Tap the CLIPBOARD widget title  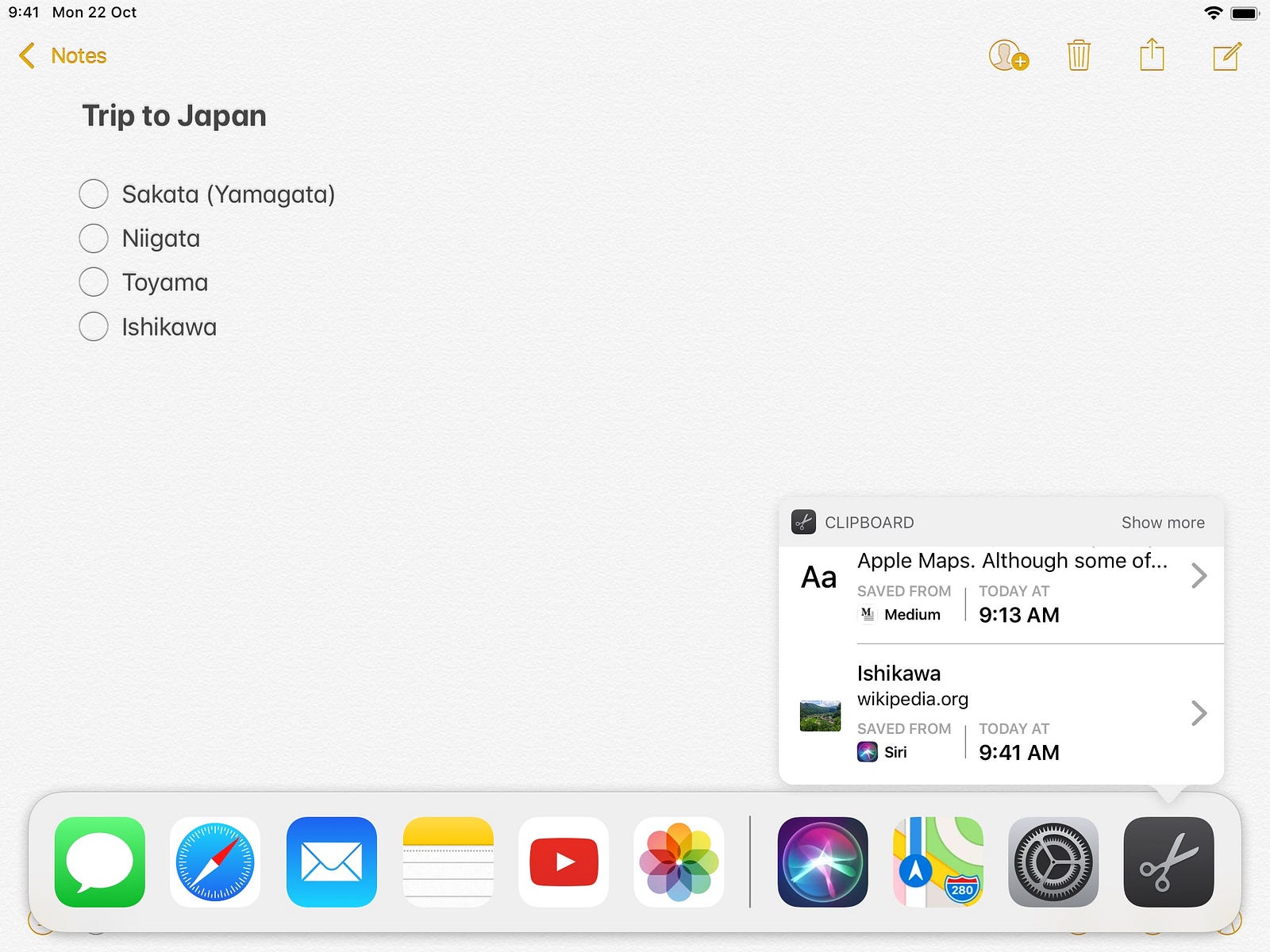tap(869, 523)
